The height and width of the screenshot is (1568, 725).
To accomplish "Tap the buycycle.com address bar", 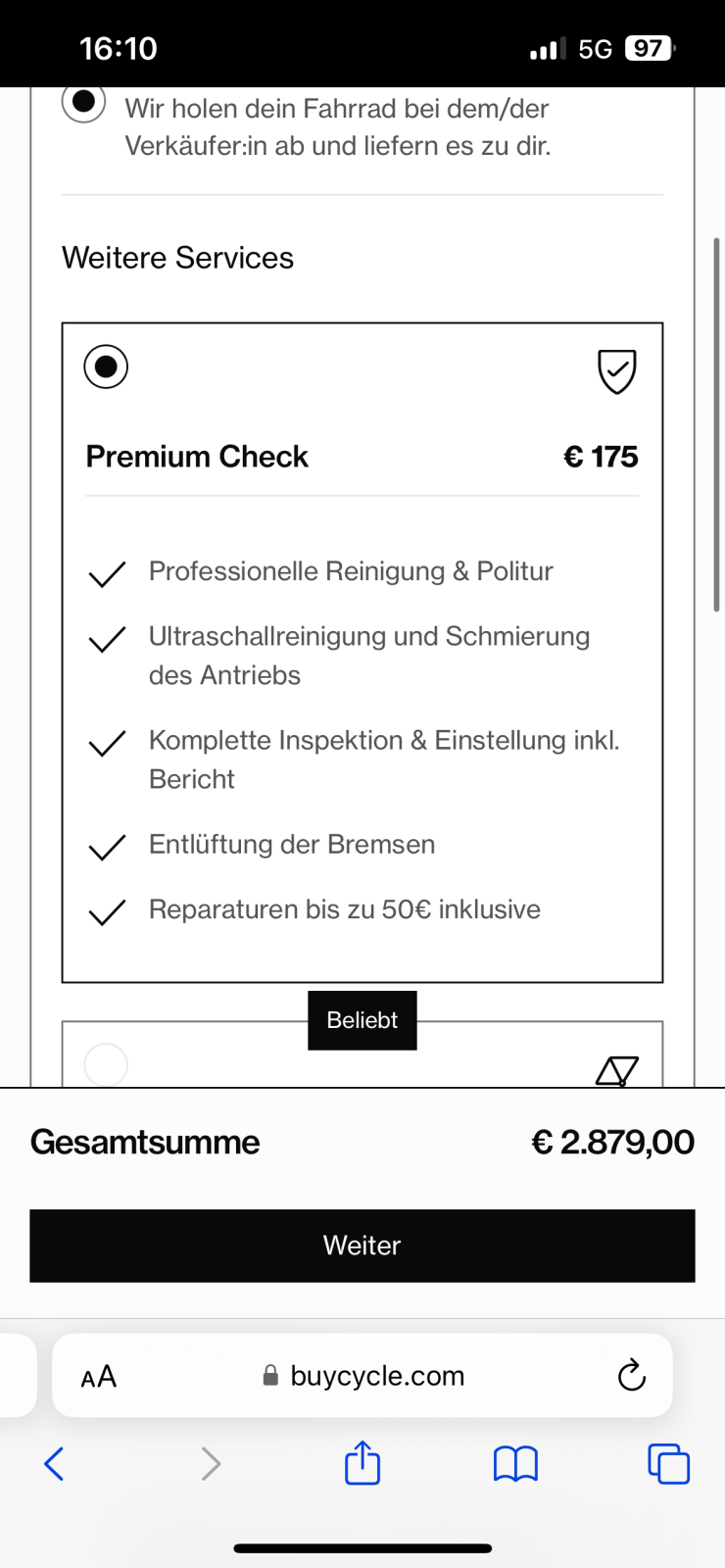I will coord(377,1376).
